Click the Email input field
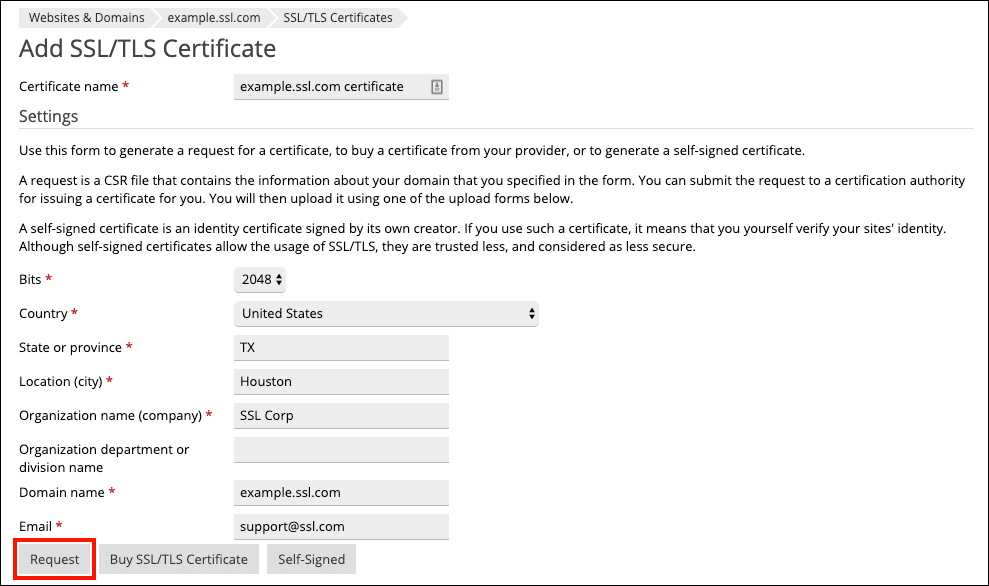The width and height of the screenshot is (989, 586). point(341,527)
